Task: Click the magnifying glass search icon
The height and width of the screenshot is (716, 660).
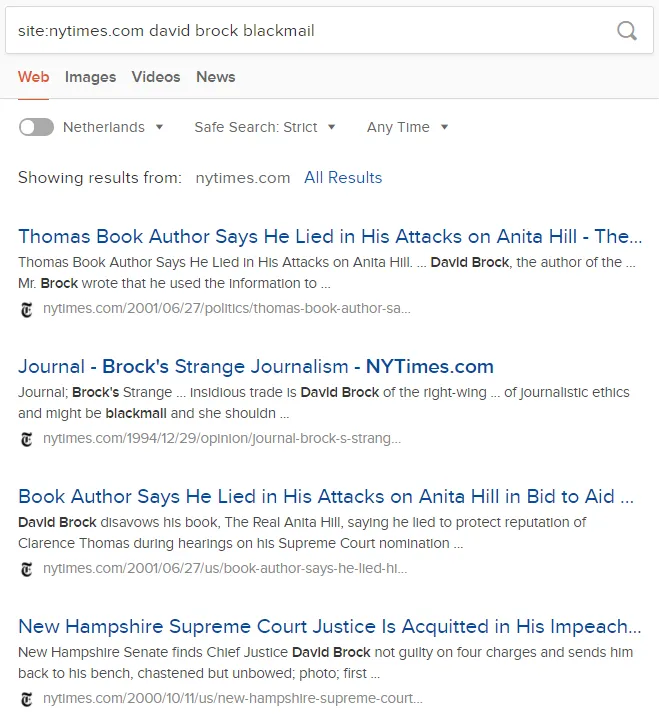Action: [627, 31]
